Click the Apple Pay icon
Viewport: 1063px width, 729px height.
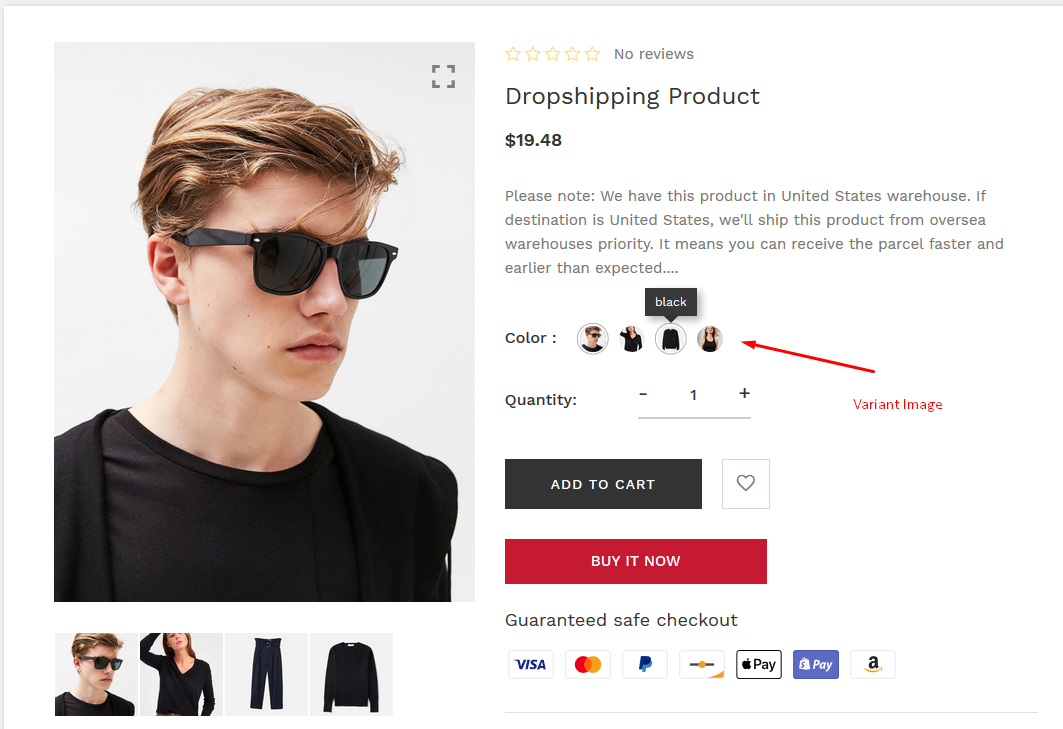(x=759, y=665)
